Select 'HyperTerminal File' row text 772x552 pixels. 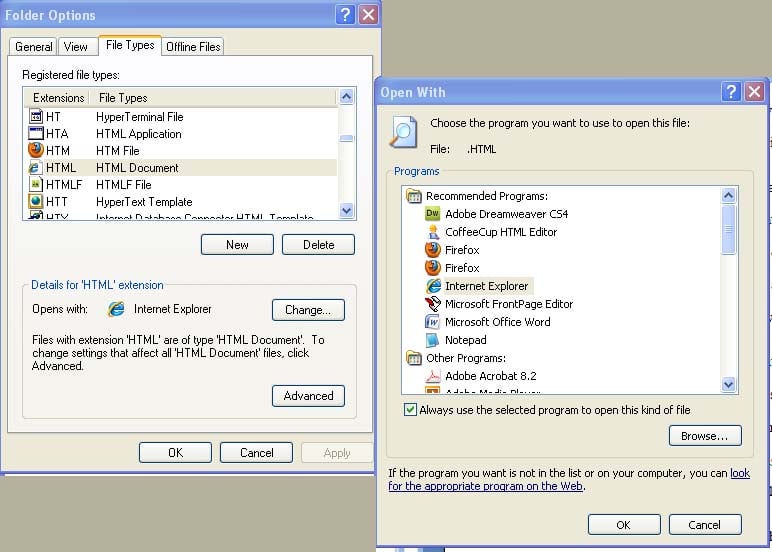[140, 117]
